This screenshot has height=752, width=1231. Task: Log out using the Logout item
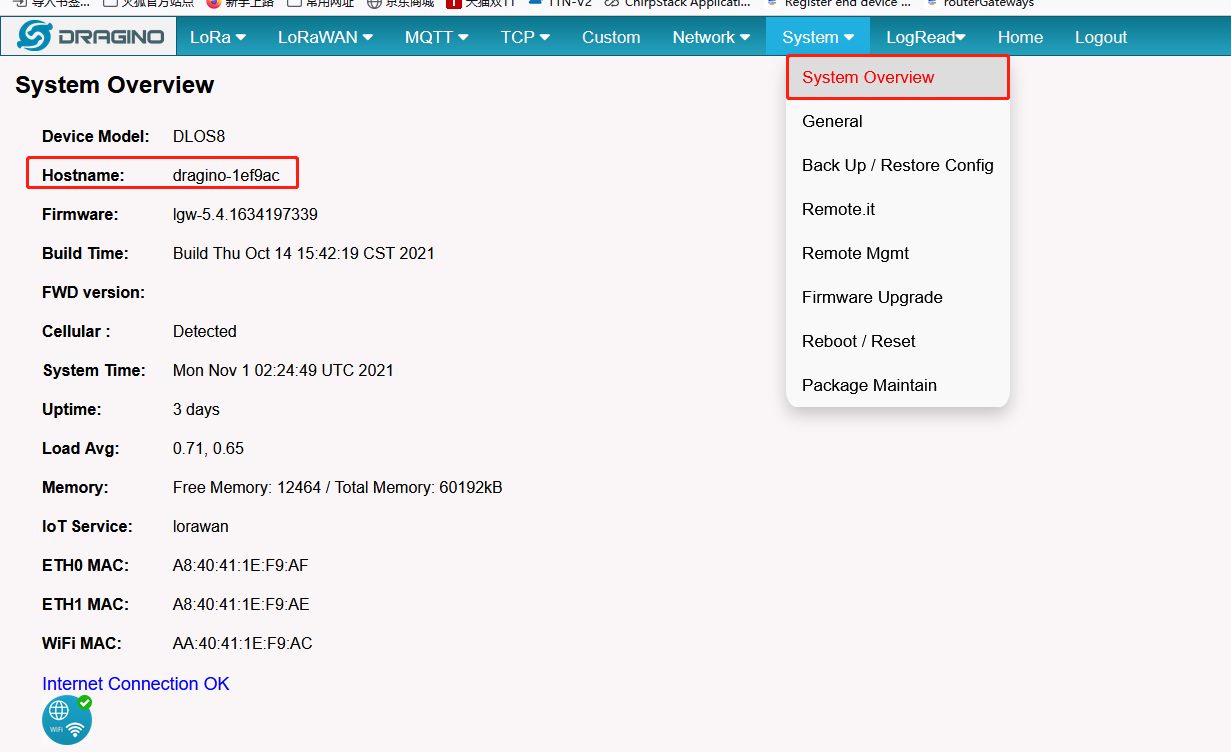(x=1101, y=37)
